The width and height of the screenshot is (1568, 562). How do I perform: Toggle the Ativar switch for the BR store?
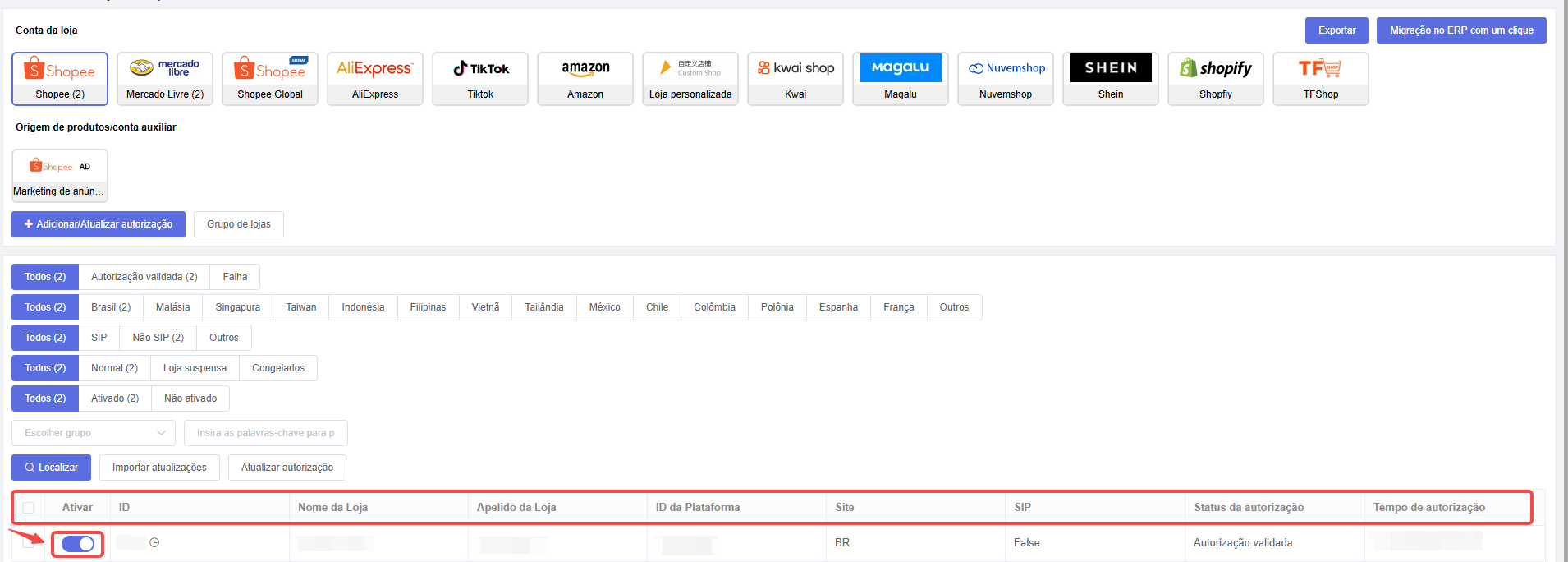[x=78, y=544]
